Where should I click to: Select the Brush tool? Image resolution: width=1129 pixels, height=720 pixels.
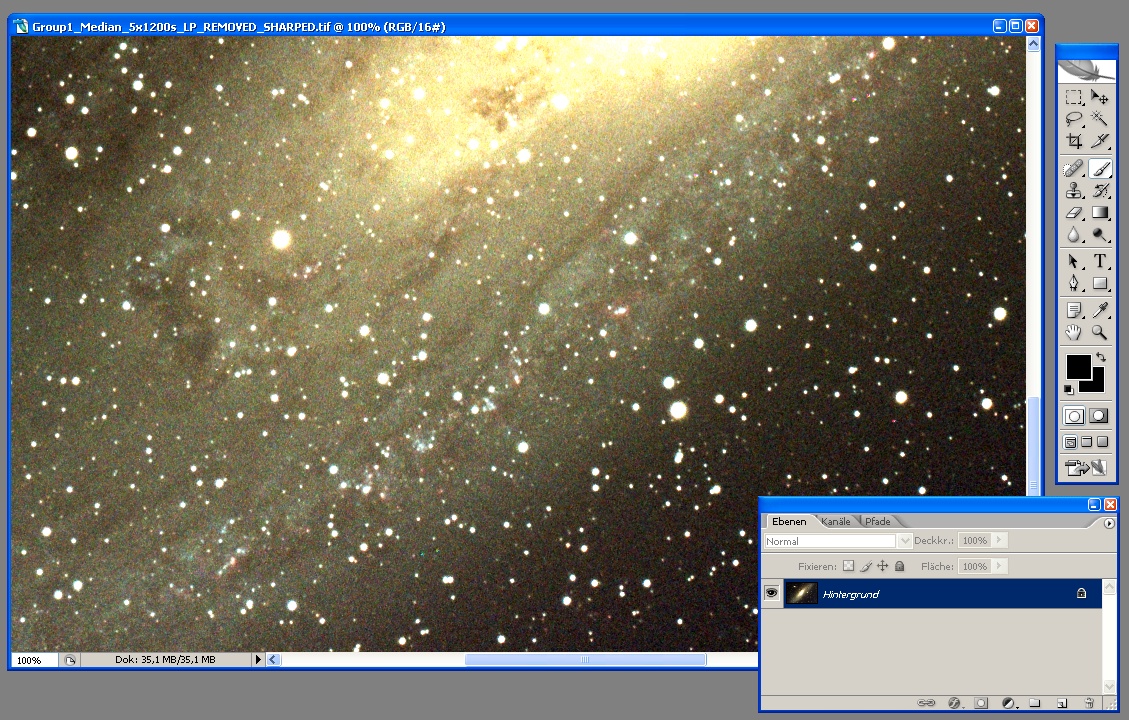click(x=1099, y=168)
